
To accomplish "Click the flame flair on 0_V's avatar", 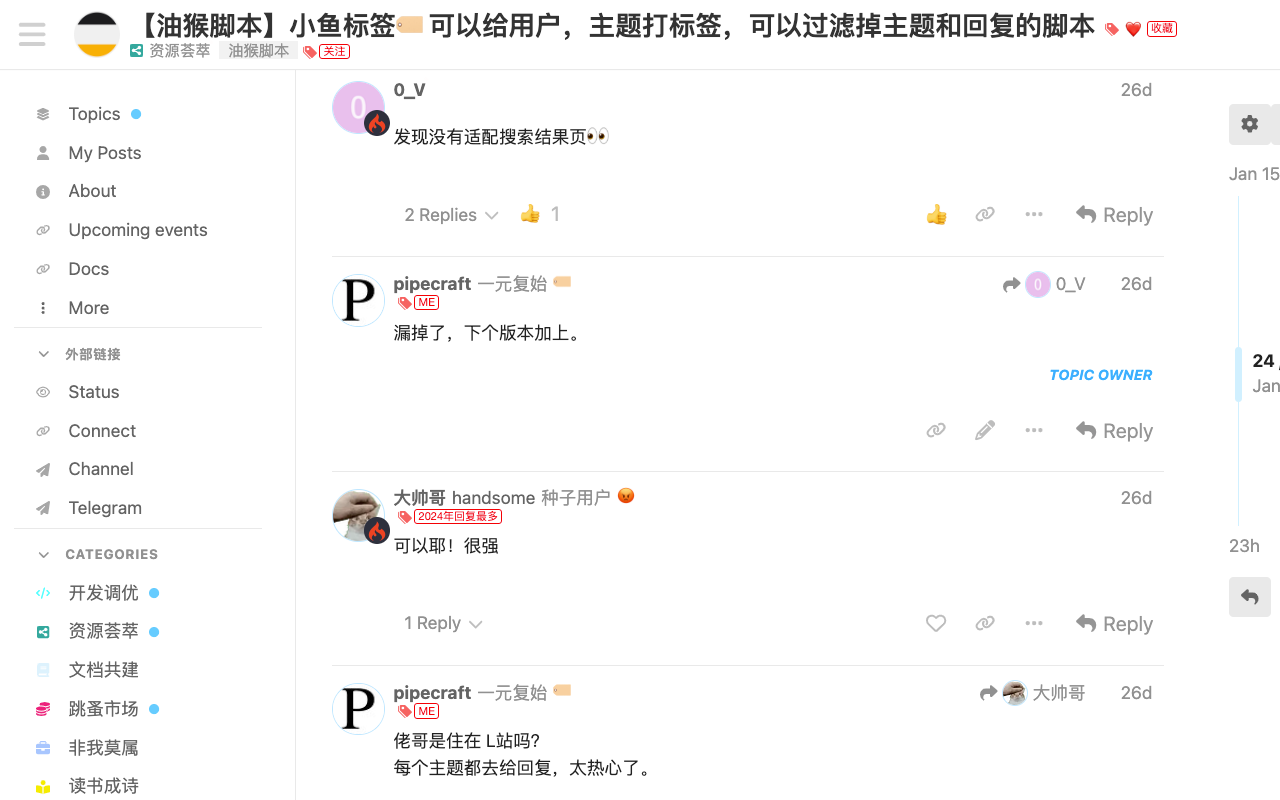I will point(377,124).
